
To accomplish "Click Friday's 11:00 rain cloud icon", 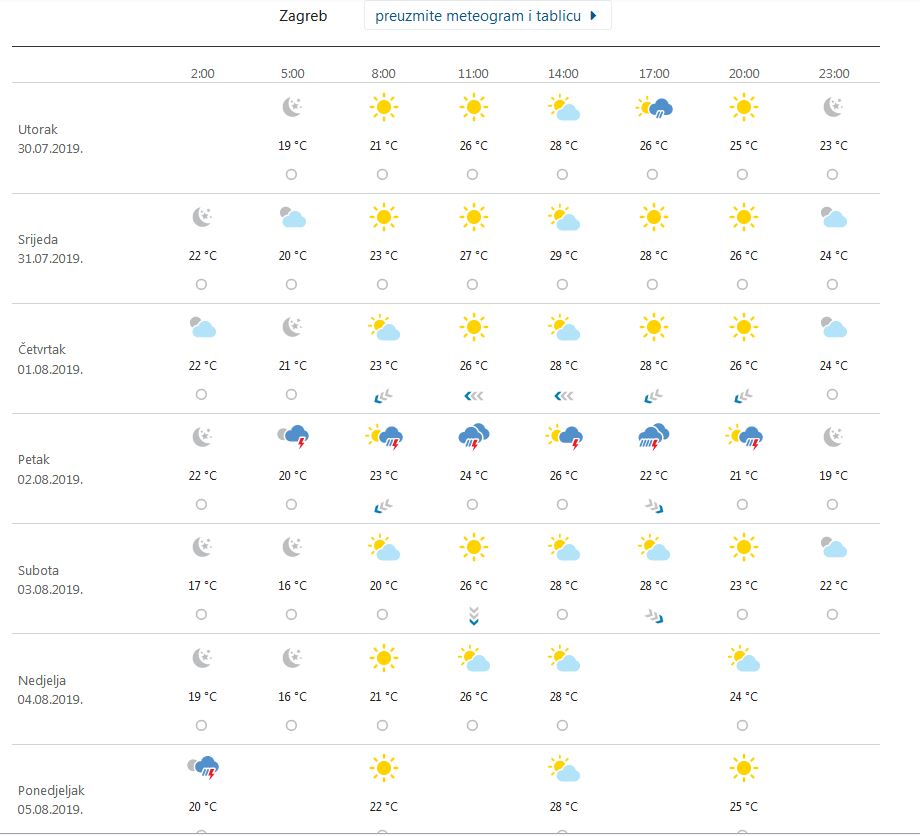I will (473, 437).
